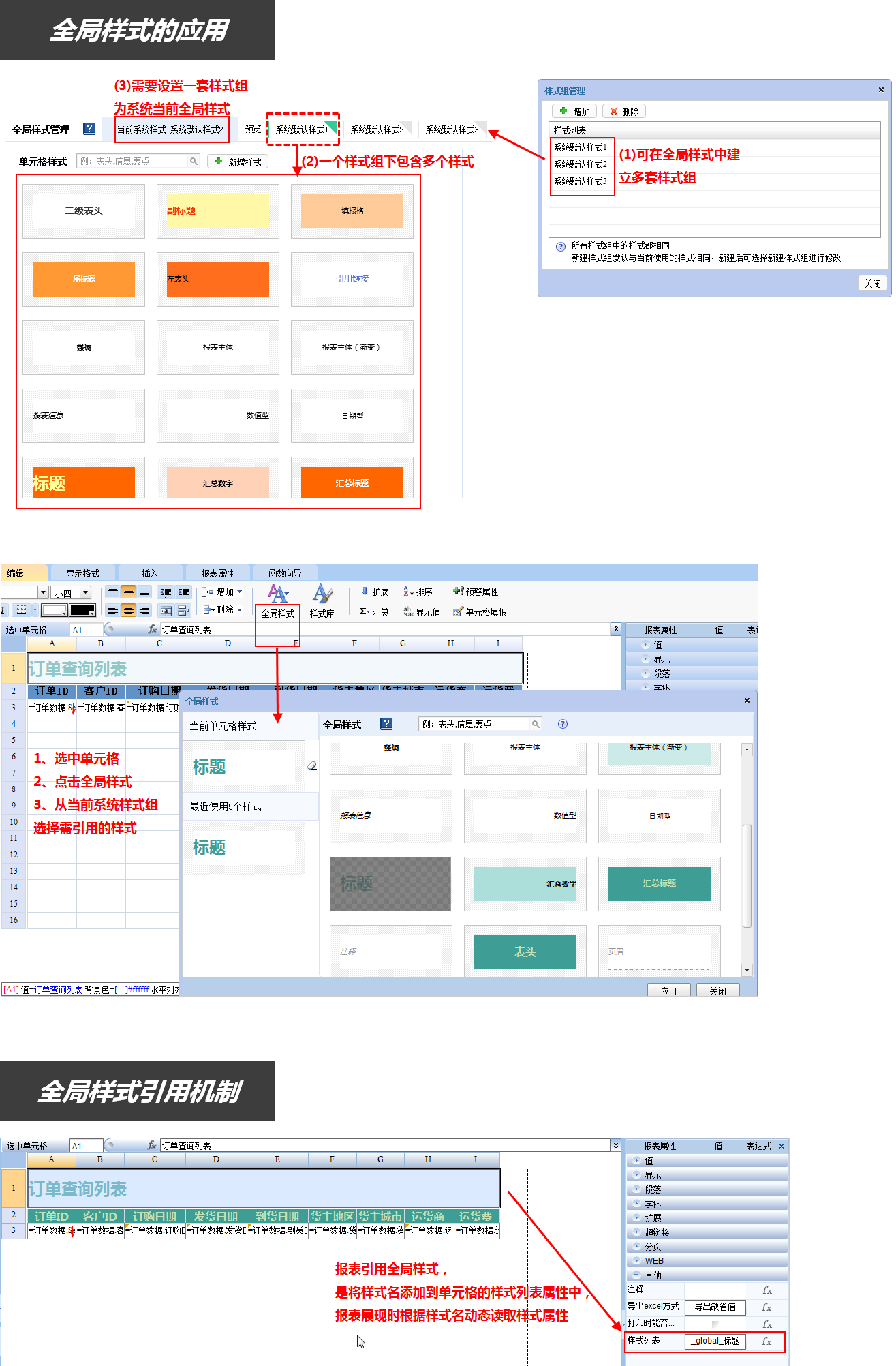
Task: Click 关闭 in 样式组管理 dialog
Action: click(872, 283)
